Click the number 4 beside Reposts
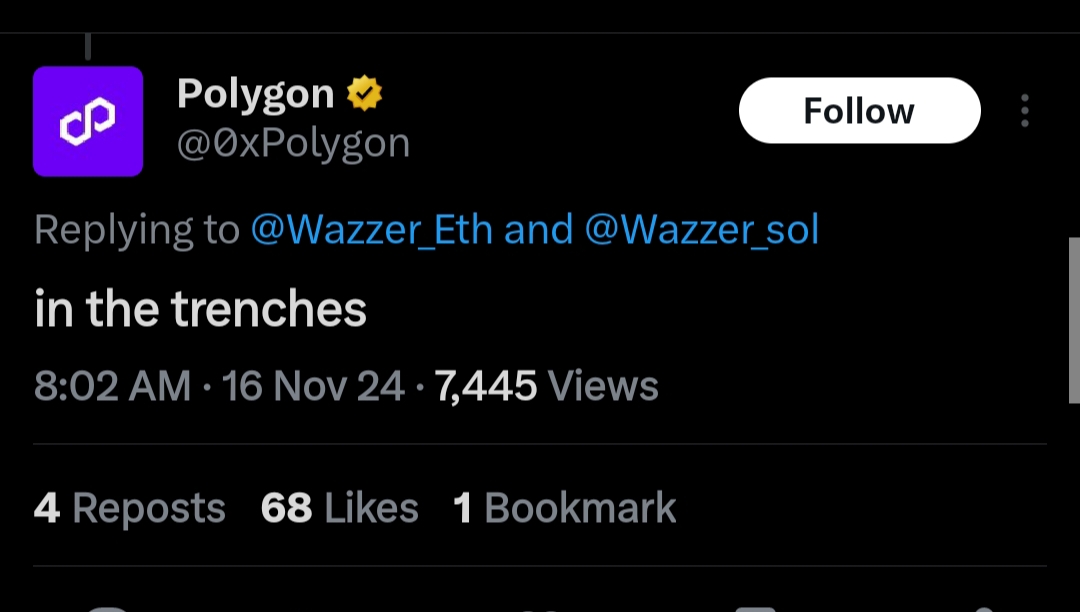 point(46,508)
